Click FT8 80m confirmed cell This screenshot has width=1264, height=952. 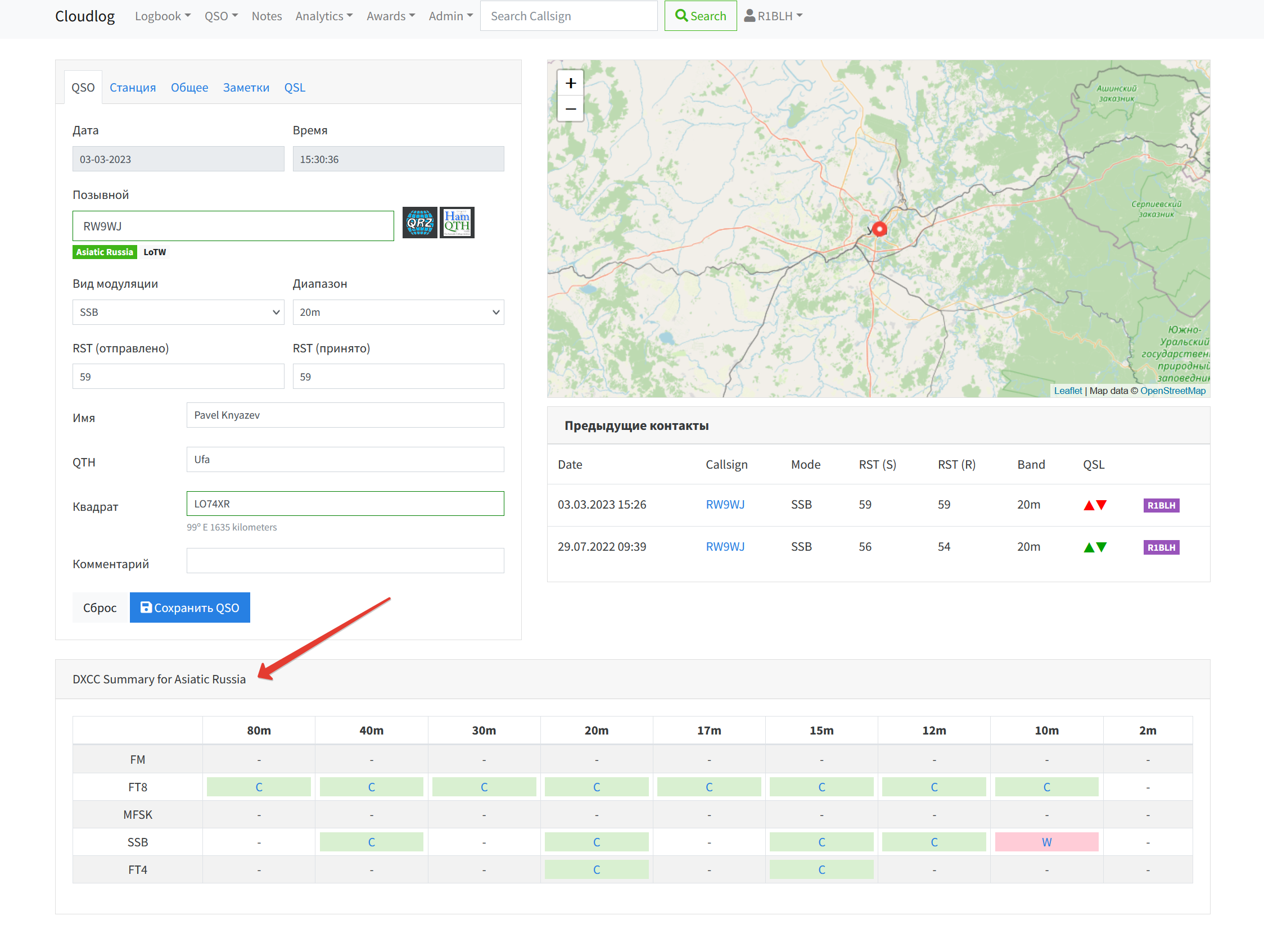pos(259,787)
